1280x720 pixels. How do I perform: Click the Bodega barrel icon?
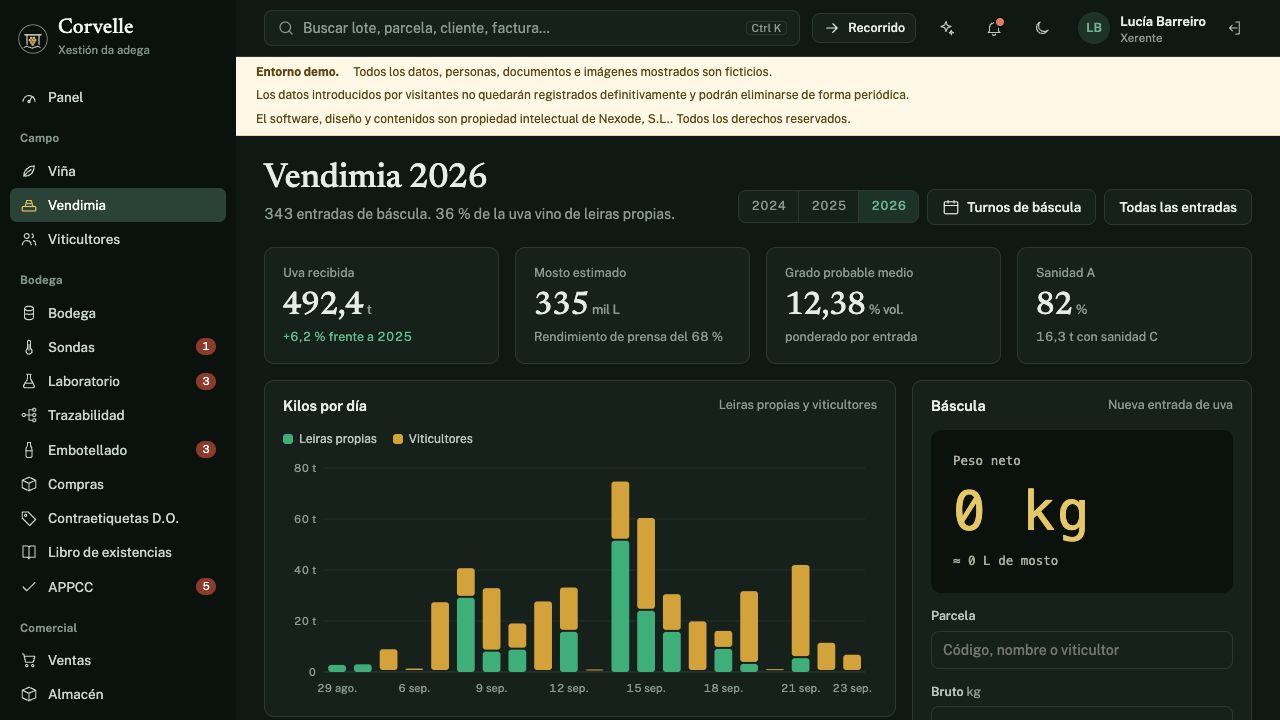[29, 314]
